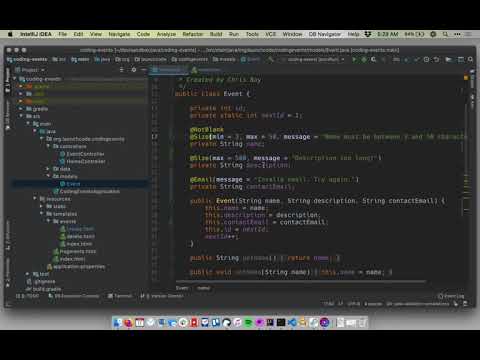Click the Event breadcrumb below the editor
The height and width of the screenshot is (360, 480).
182,288
